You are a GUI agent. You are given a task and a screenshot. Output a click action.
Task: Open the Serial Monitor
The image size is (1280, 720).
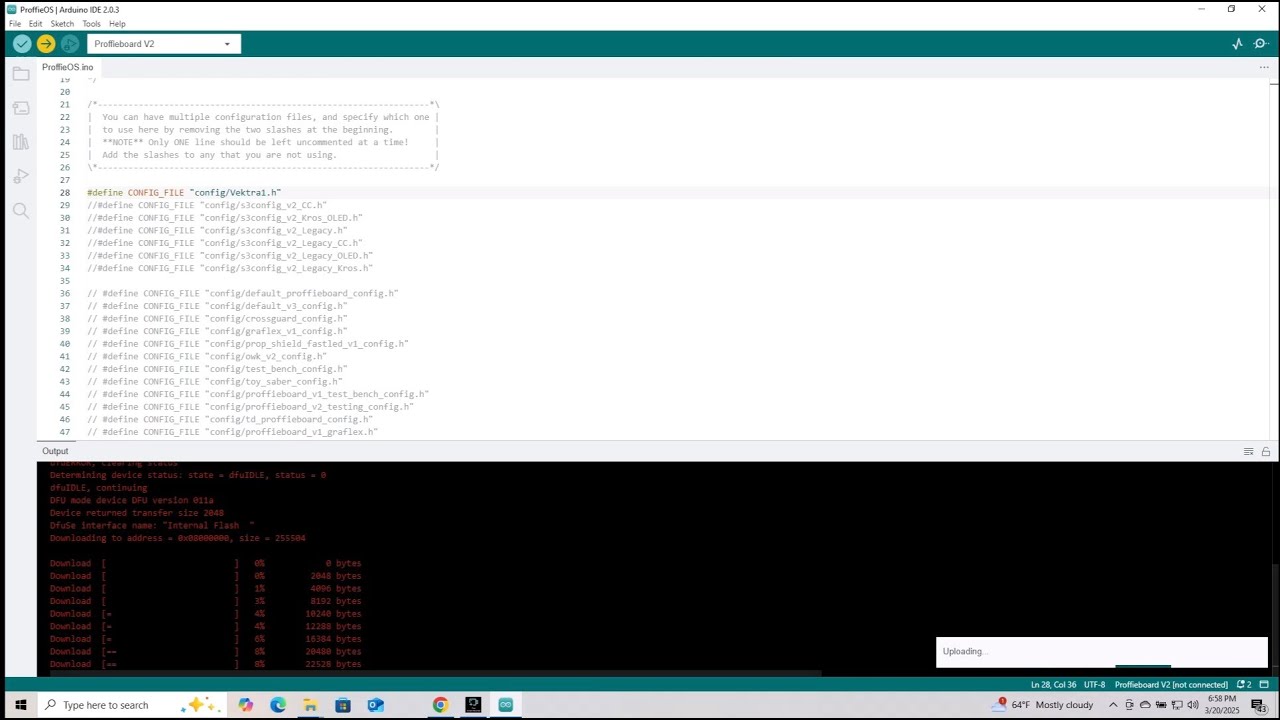(1261, 44)
